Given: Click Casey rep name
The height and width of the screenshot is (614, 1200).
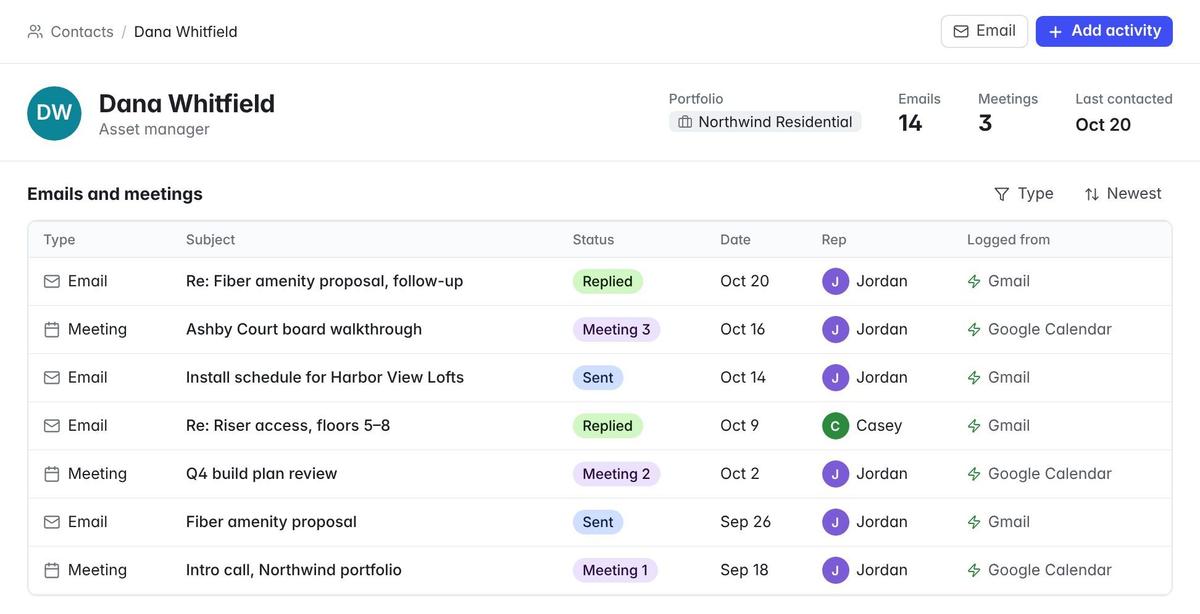Looking at the screenshot, I should pos(879,425).
